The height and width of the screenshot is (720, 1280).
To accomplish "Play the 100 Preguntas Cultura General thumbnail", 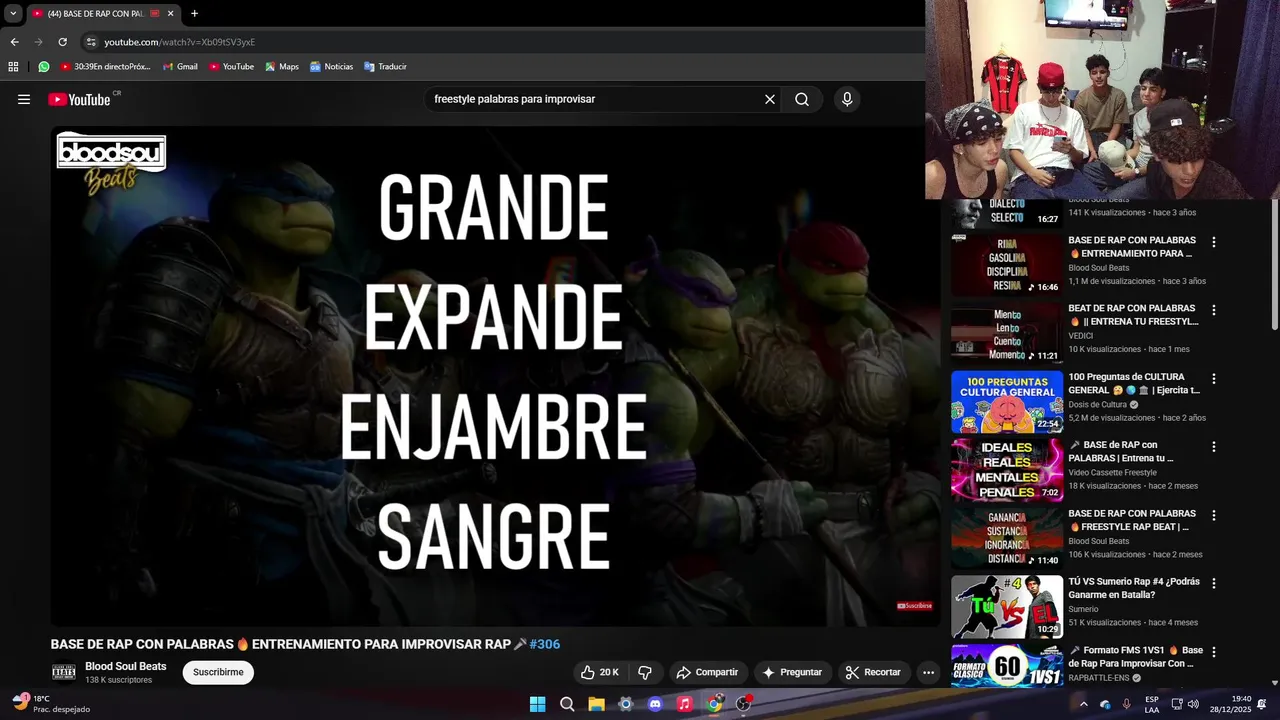I will coord(1006,402).
